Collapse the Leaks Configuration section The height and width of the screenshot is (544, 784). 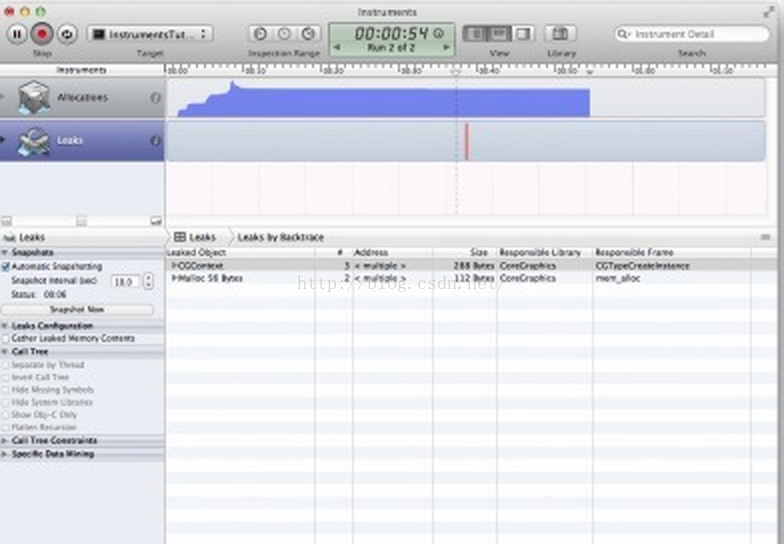[4, 326]
